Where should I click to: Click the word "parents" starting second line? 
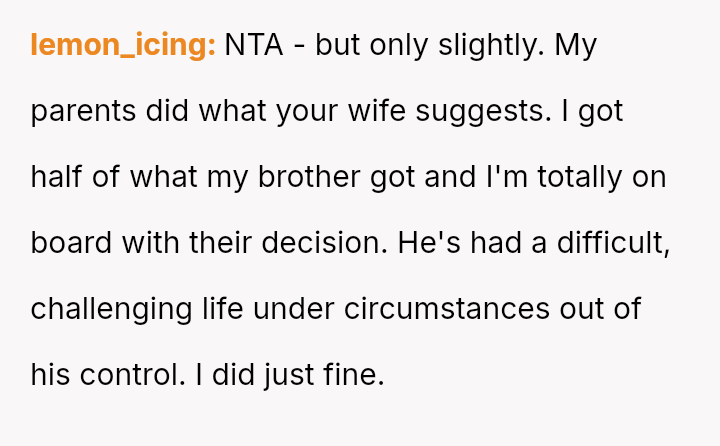point(83,112)
